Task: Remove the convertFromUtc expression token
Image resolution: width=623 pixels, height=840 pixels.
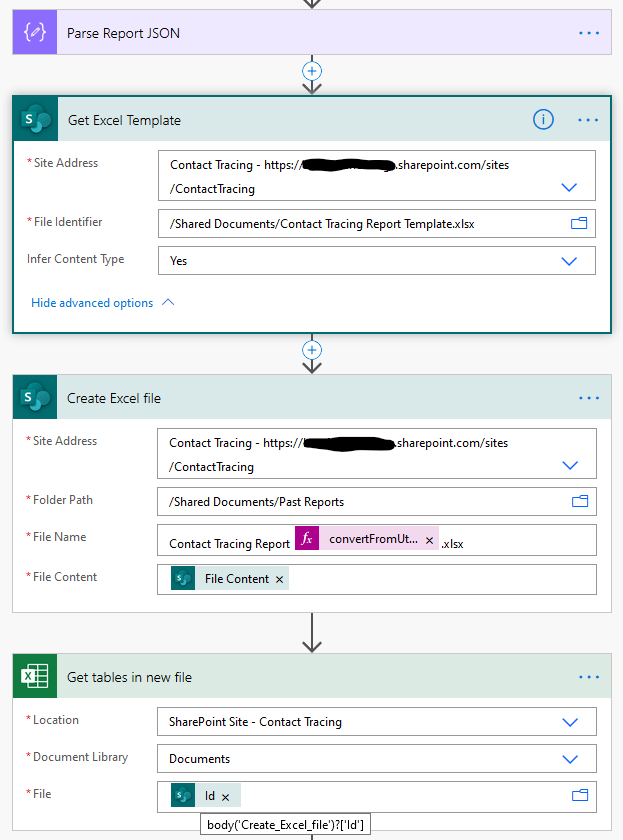Action: coord(429,540)
